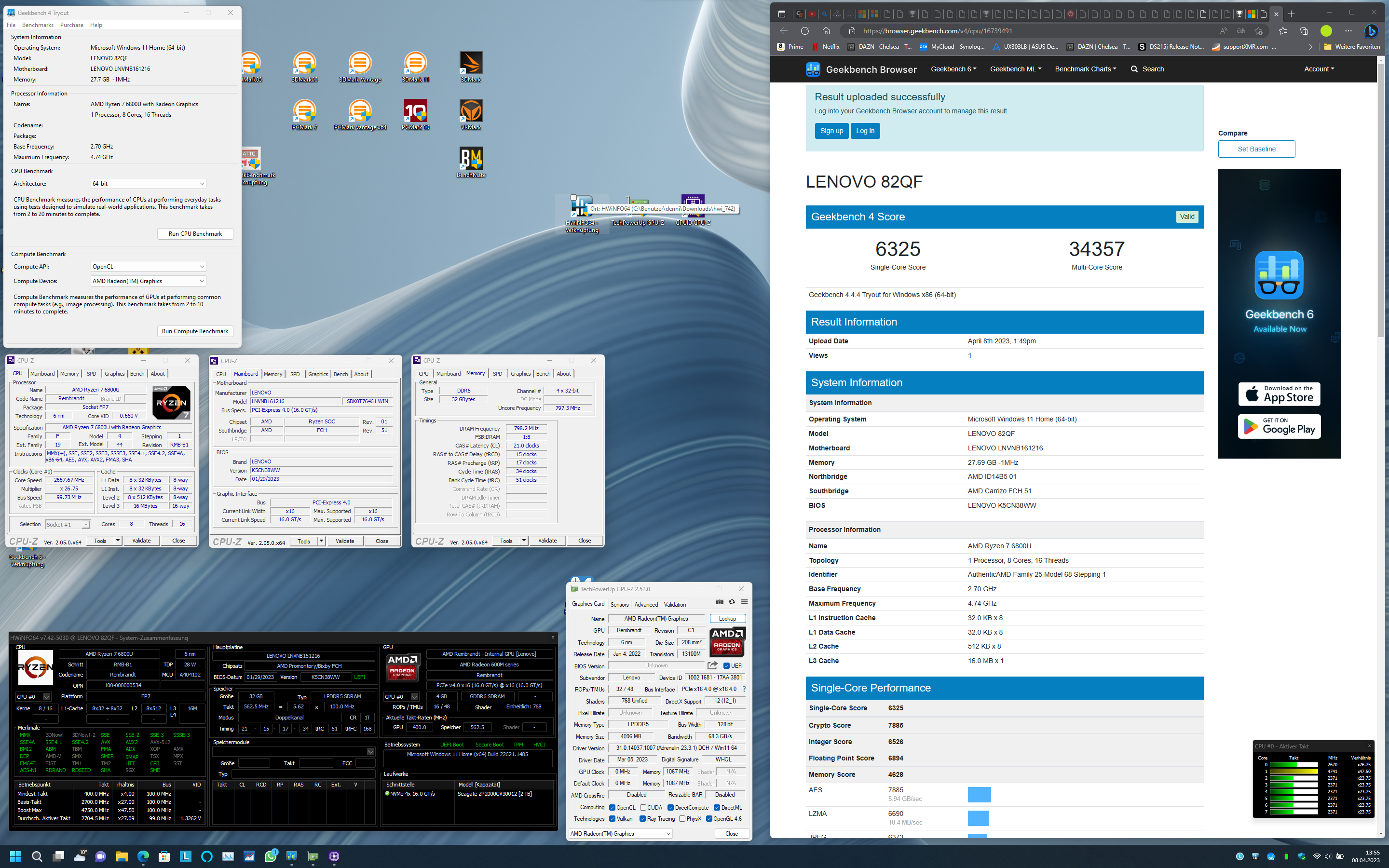The height and width of the screenshot is (868, 1389).
Task: Toggle the CUDA checkbox in GPU-Z
Action: [x=643, y=808]
